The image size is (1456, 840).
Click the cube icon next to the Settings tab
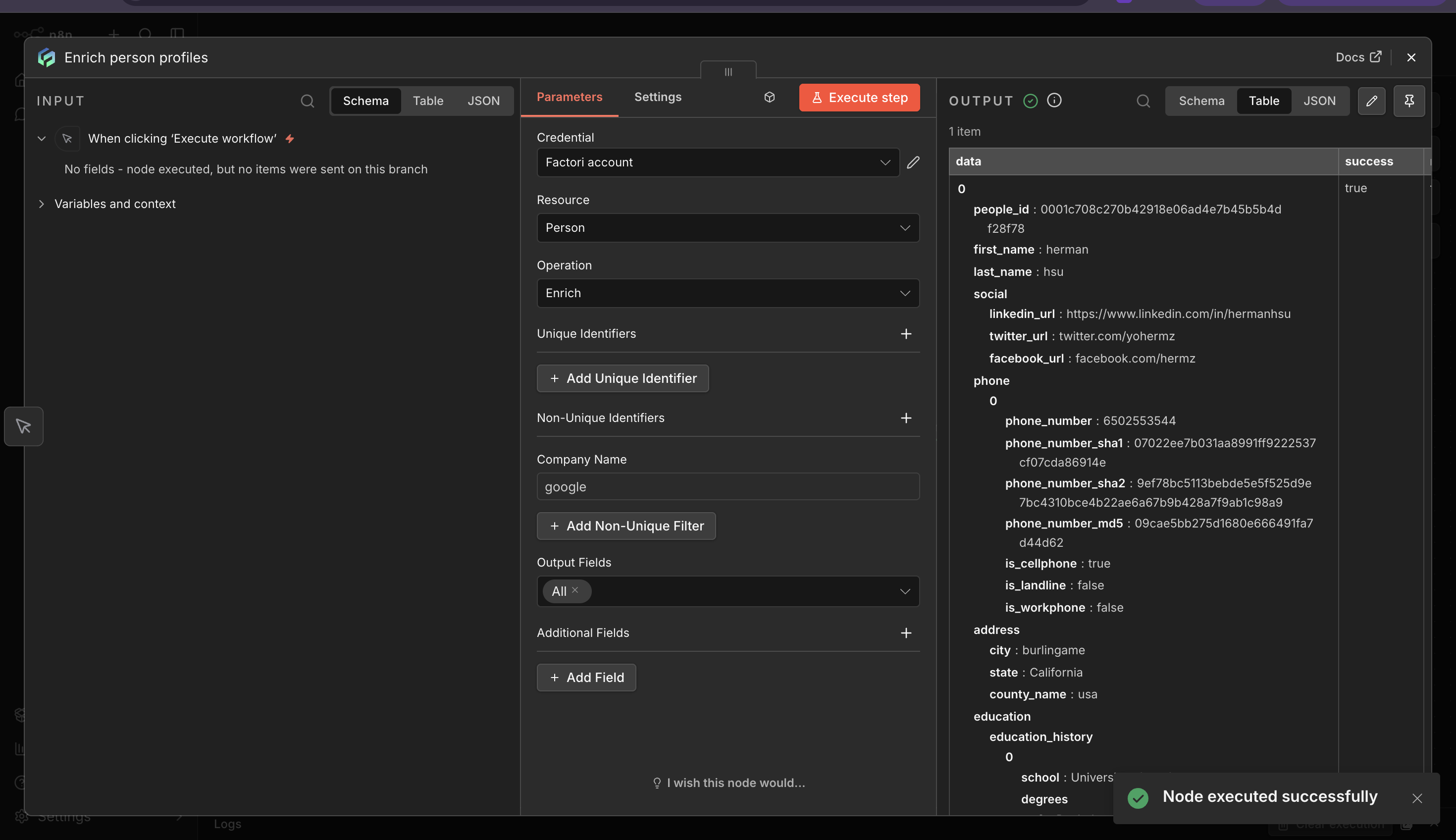(769, 97)
